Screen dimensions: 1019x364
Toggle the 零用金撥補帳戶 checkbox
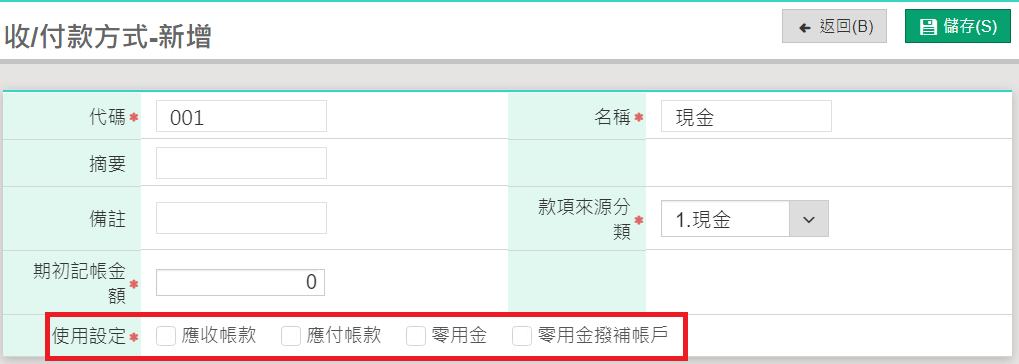pyautogui.click(x=522, y=335)
